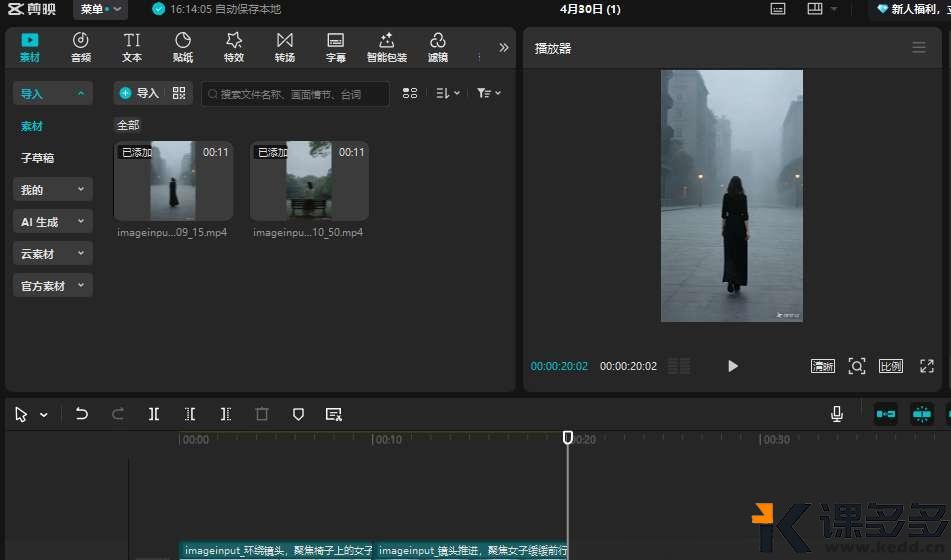Click the microphone record voiceover icon

(837, 414)
